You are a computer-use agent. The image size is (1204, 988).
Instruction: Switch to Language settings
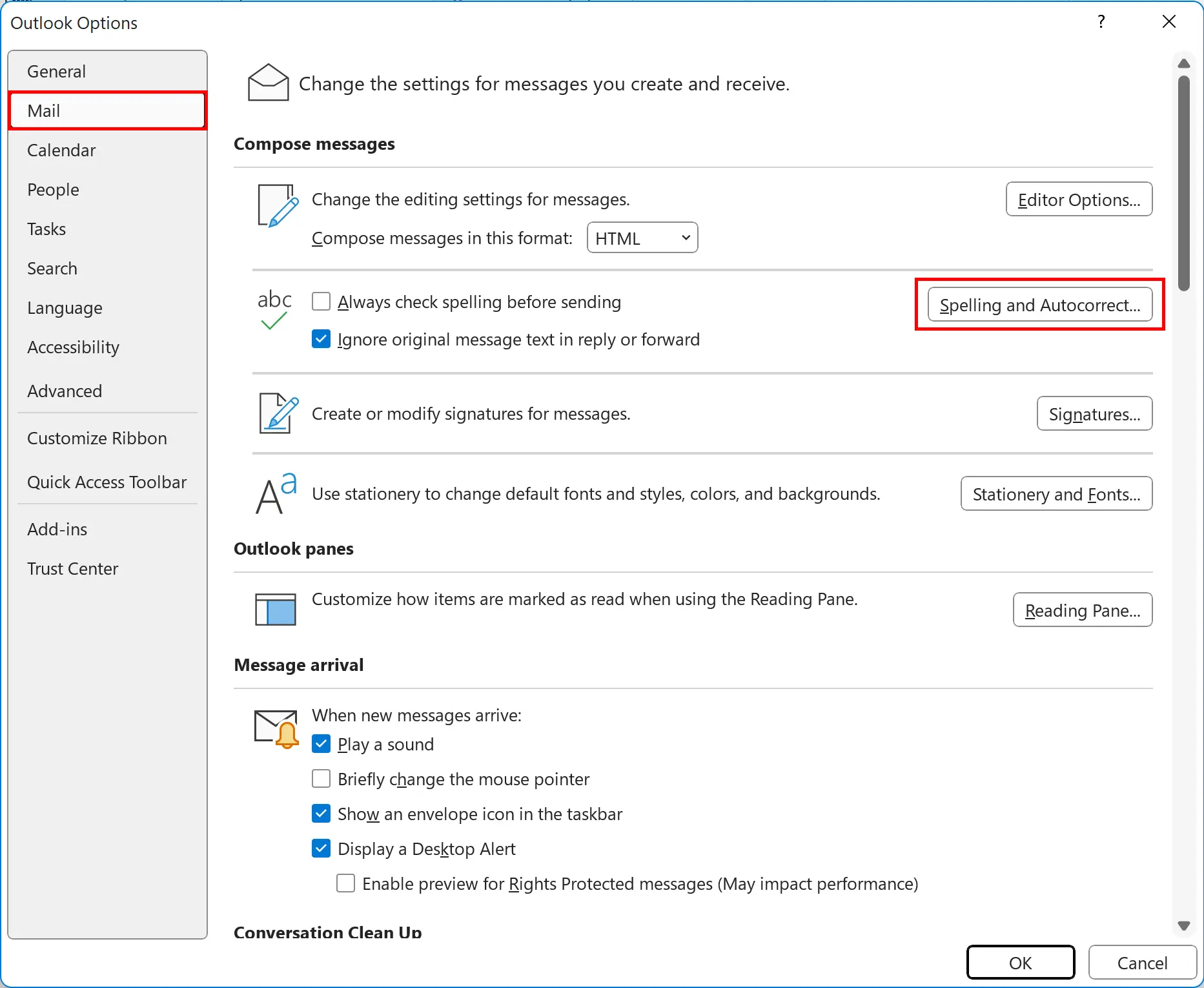107,307
